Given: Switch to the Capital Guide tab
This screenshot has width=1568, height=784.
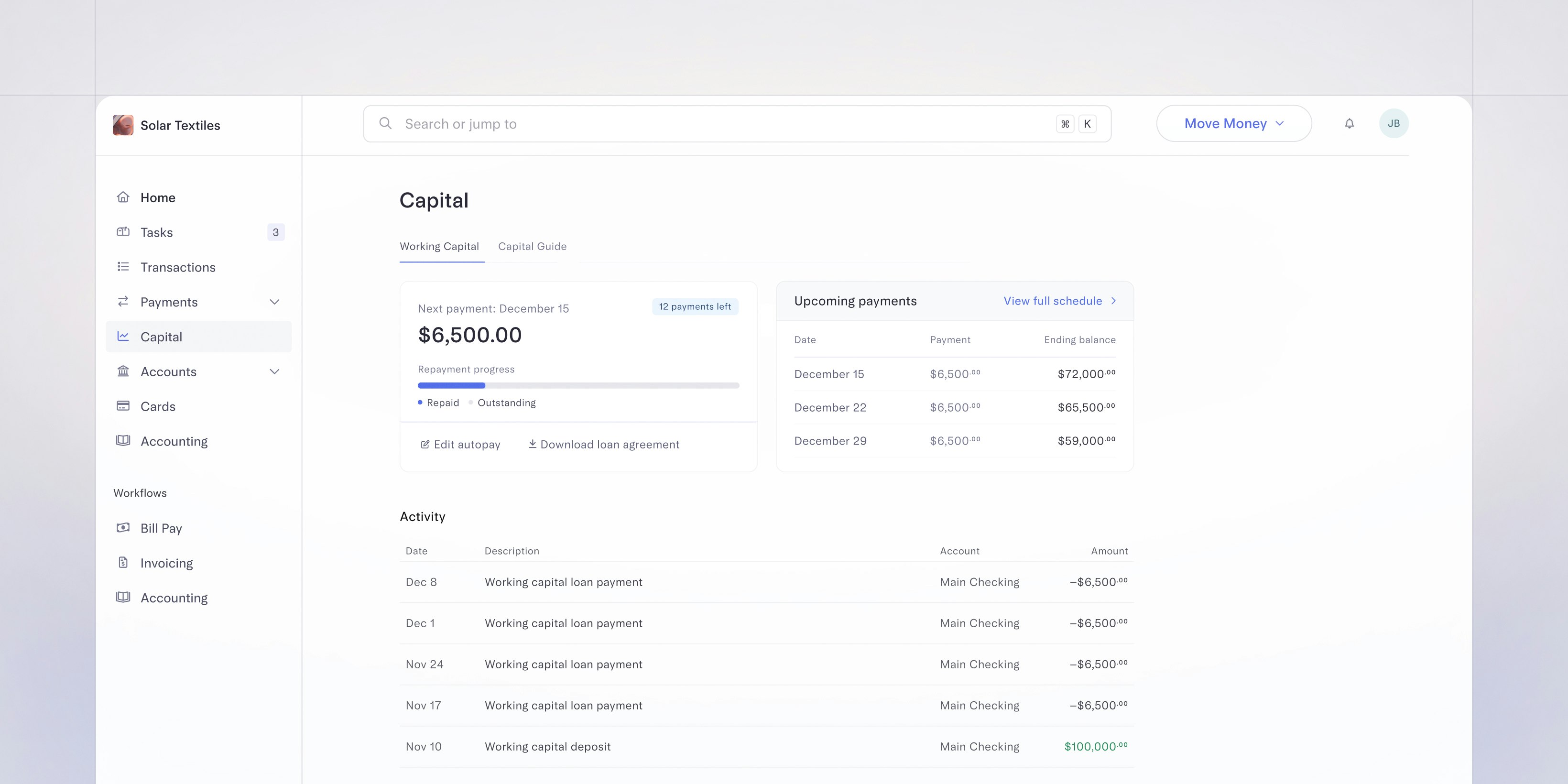Looking at the screenshot, I should tap(532, 247).
